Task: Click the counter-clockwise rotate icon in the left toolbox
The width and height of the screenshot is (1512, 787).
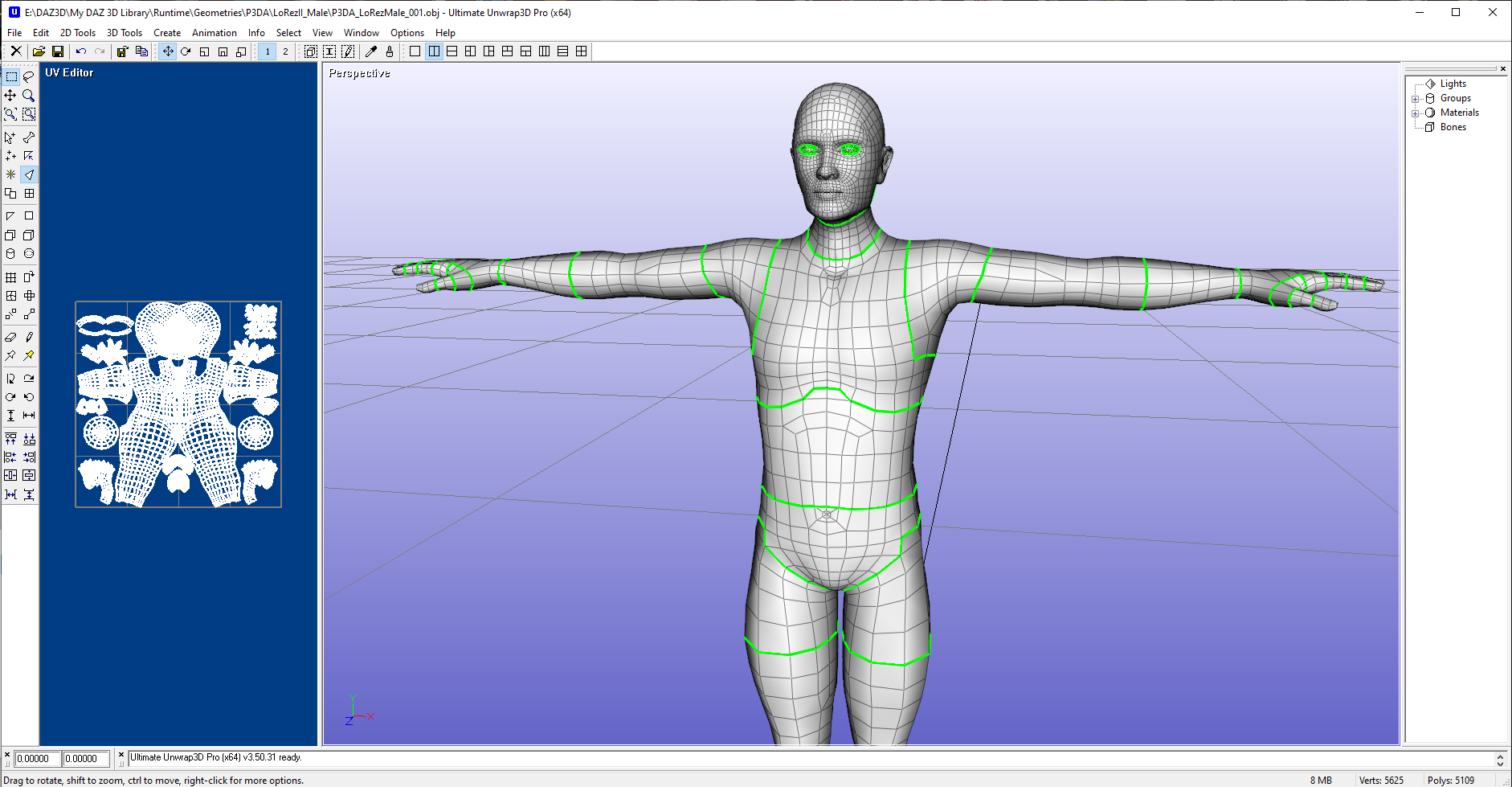Action: click(29, 397)
